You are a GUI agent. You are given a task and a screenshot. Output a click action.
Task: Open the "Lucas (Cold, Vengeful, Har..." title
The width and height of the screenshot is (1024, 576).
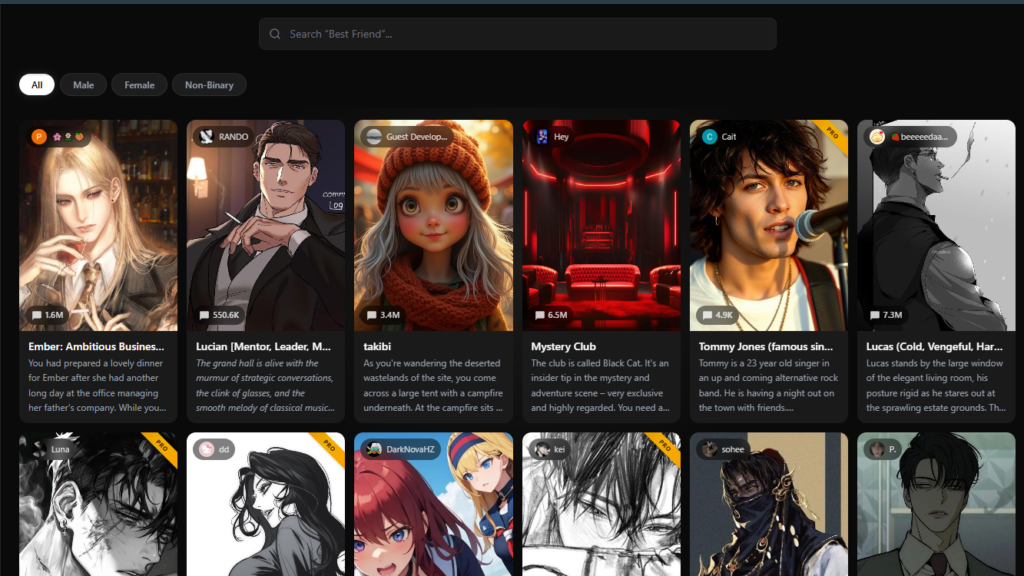pos(934,346)
